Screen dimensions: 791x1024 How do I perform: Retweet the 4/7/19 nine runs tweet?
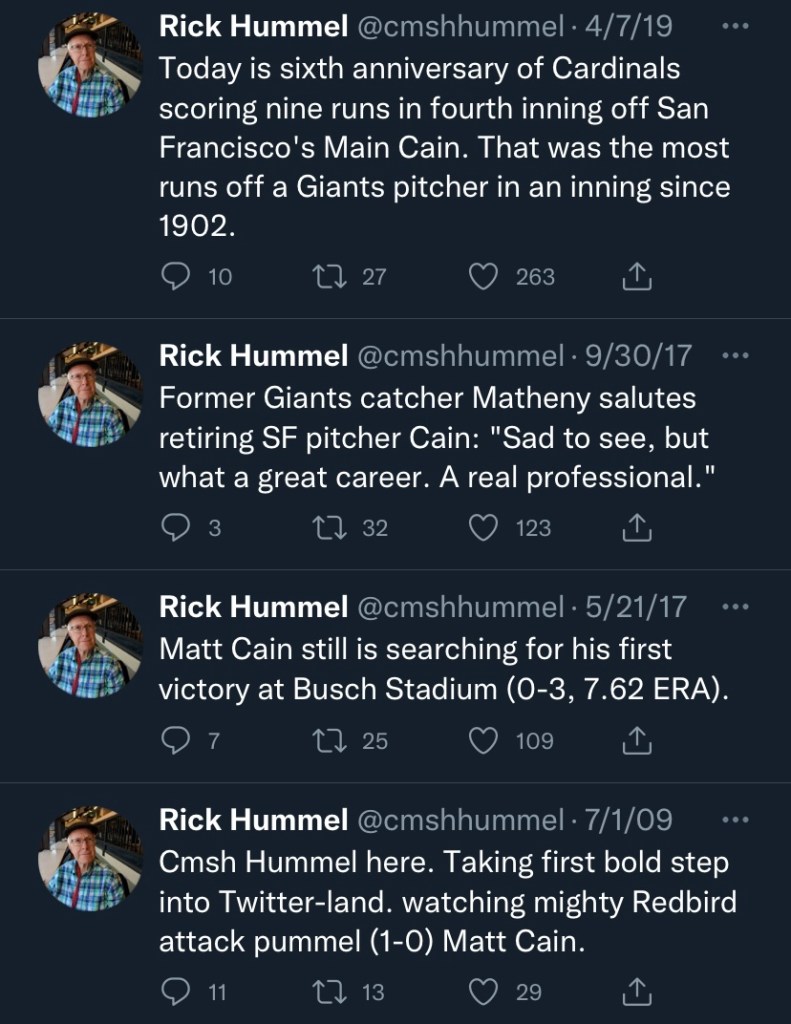(328, 277)
